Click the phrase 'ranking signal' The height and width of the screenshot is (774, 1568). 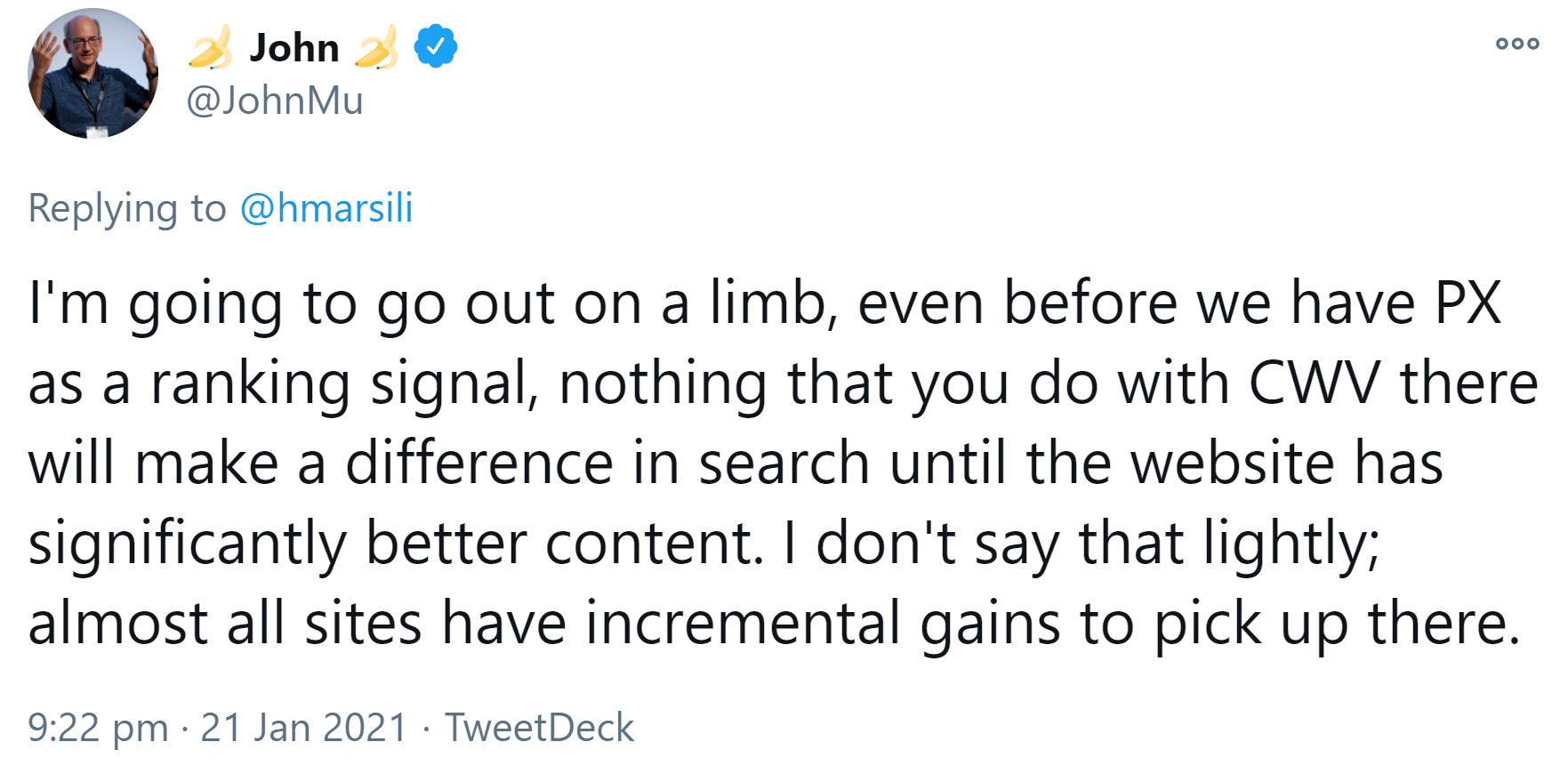click(x=343, y=383)
